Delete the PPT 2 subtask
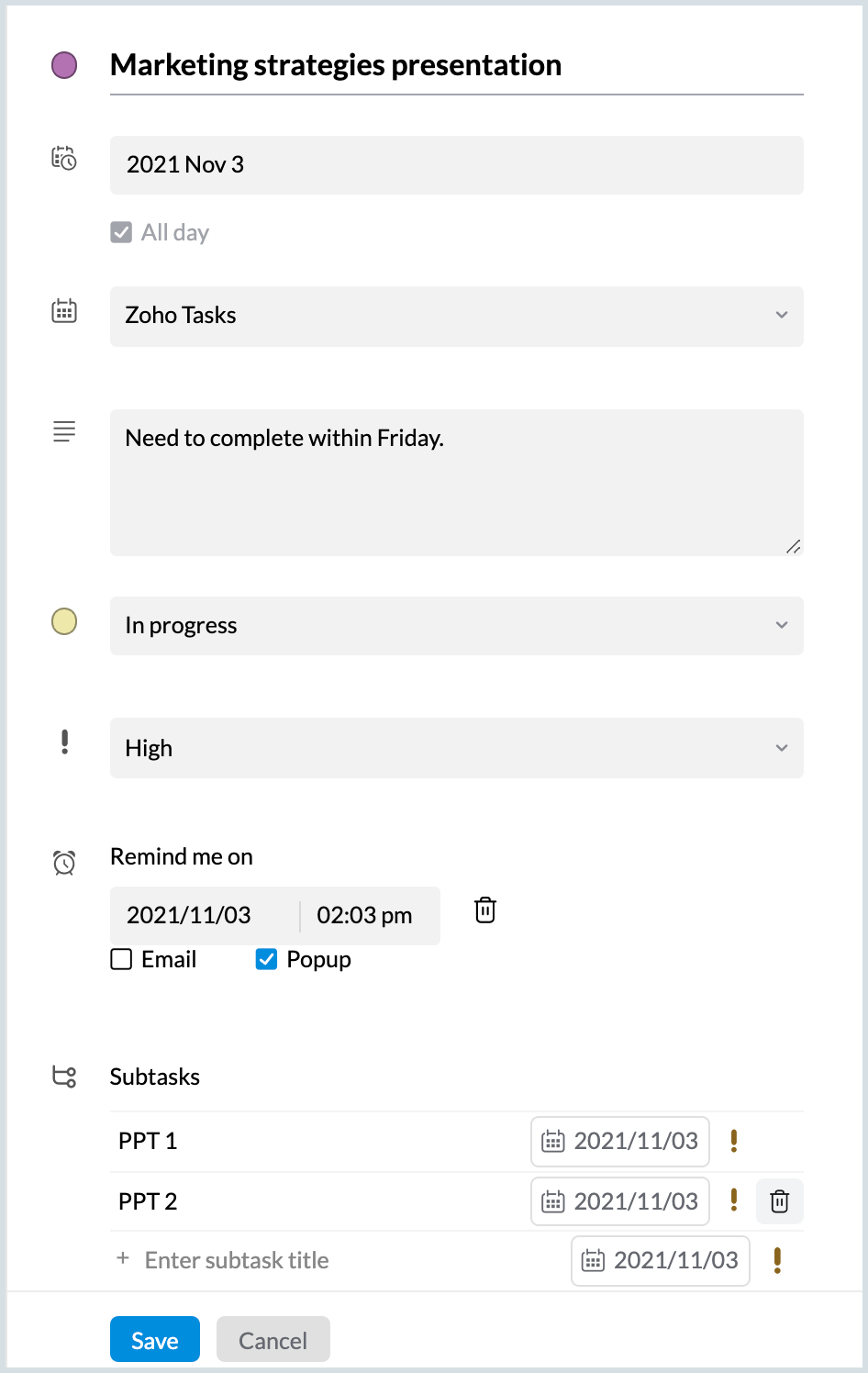The height and width of the screenshot is (1373, 868). (x=779, y=1201)
